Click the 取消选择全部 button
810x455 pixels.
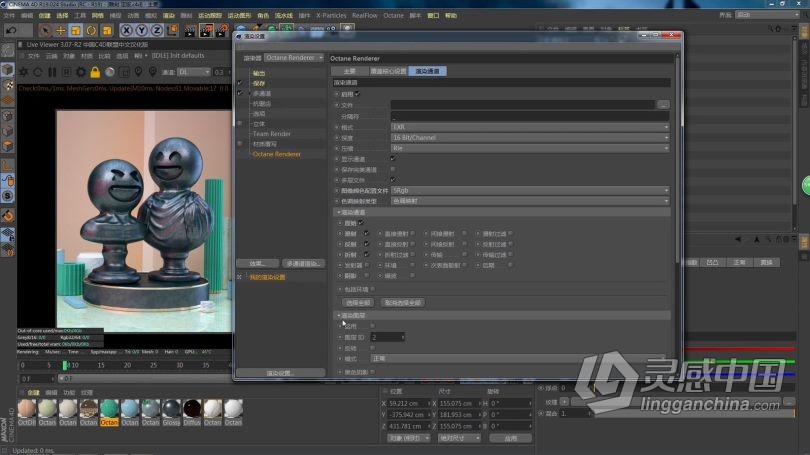pyautogui.click(x=402, y=303)
